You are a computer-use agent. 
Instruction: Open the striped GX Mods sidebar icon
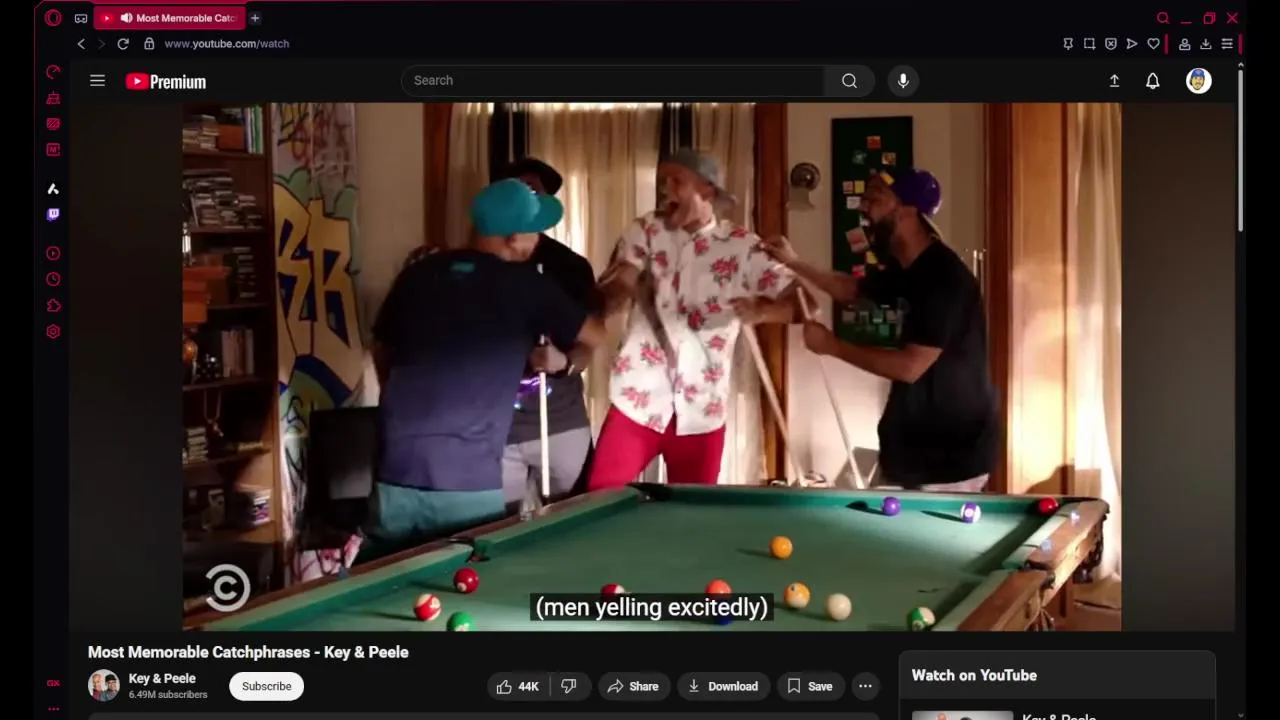coord(53,124)
